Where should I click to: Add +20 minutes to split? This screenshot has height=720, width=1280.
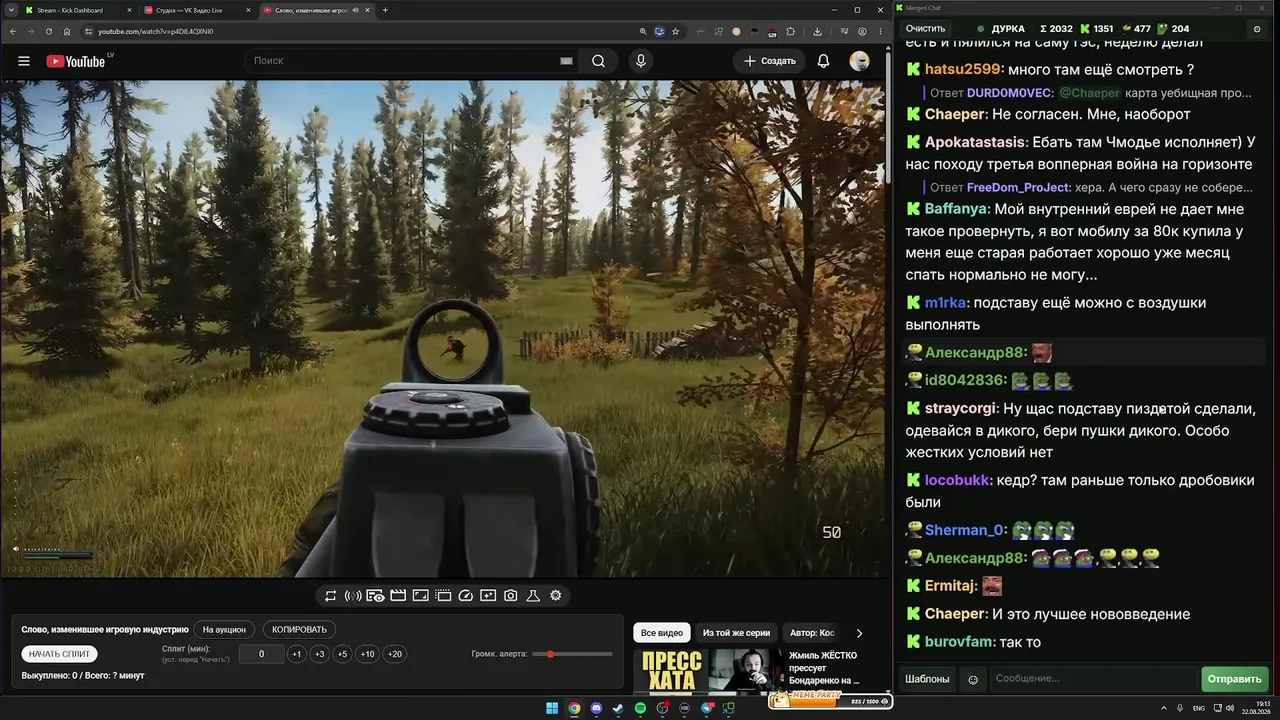point(394,654)
